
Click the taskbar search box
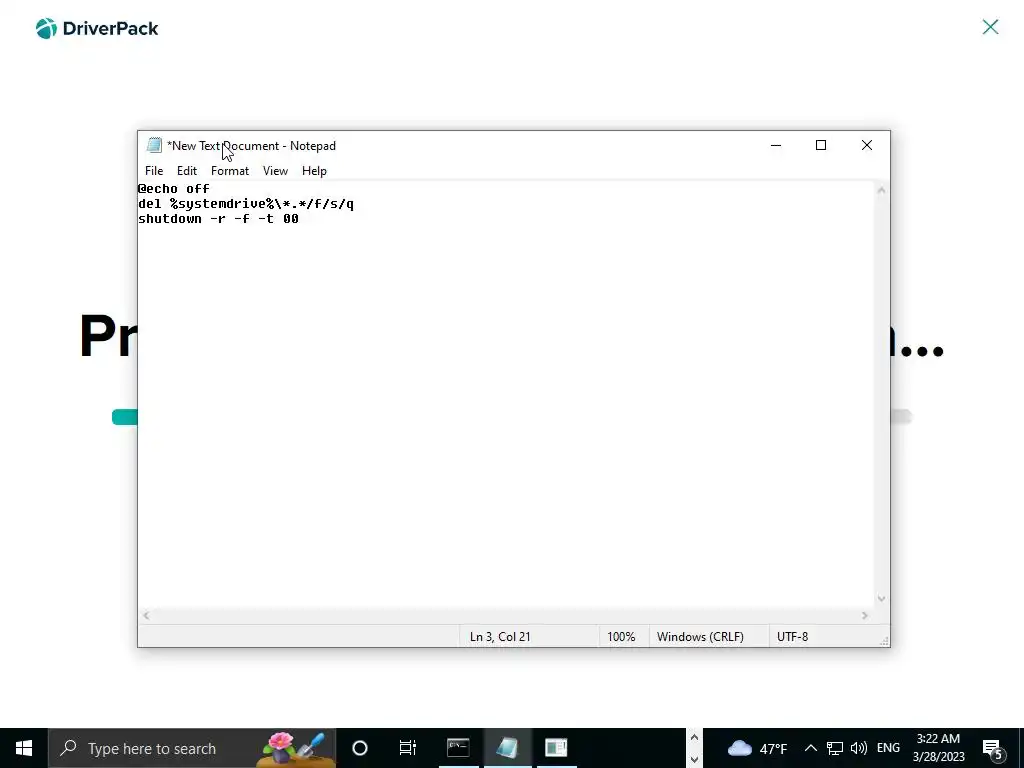(192, 748)
